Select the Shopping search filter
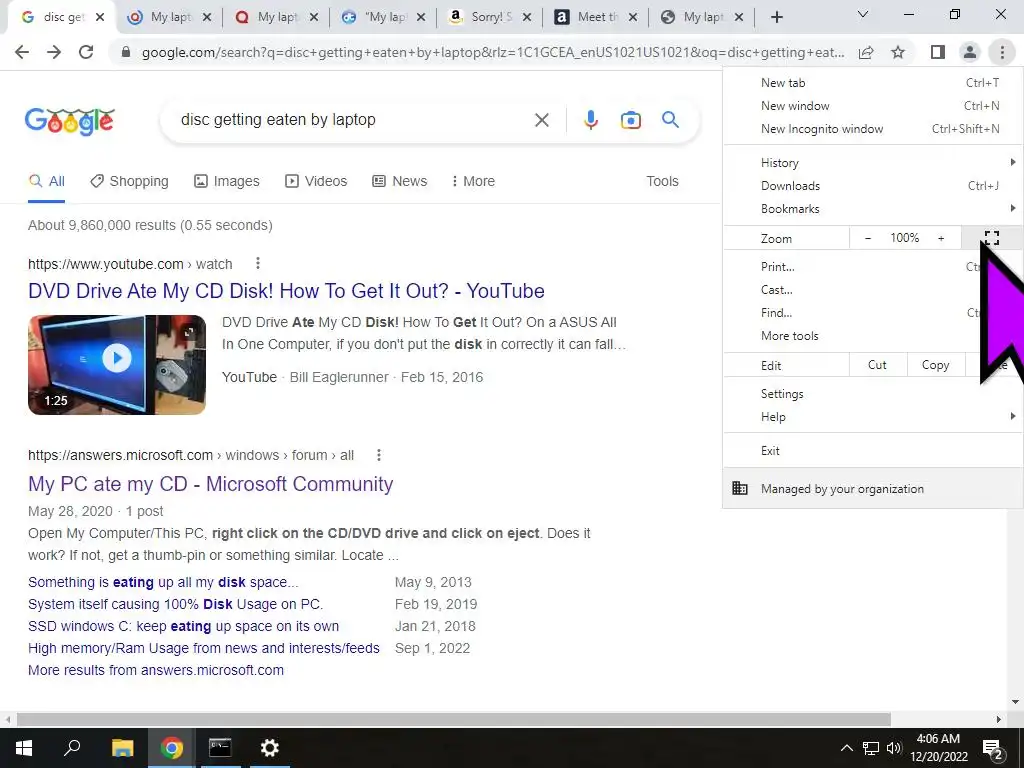Screen dimensions: 1024x768 [x=129, y=181]
